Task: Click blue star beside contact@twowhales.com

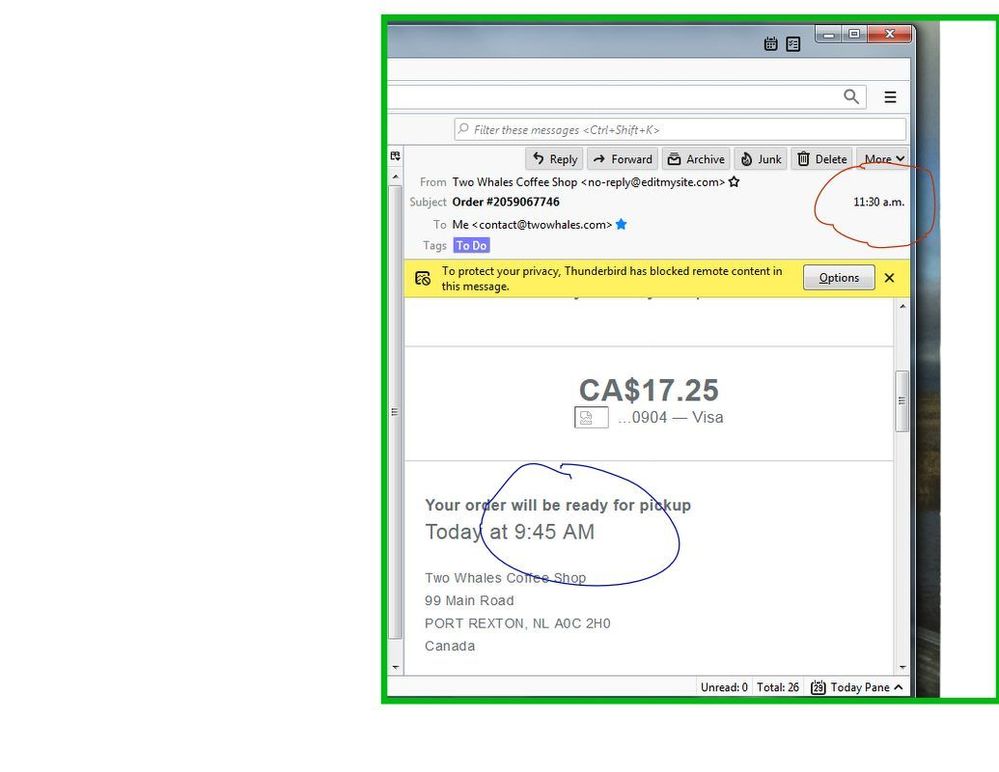Action: (621, 225)
